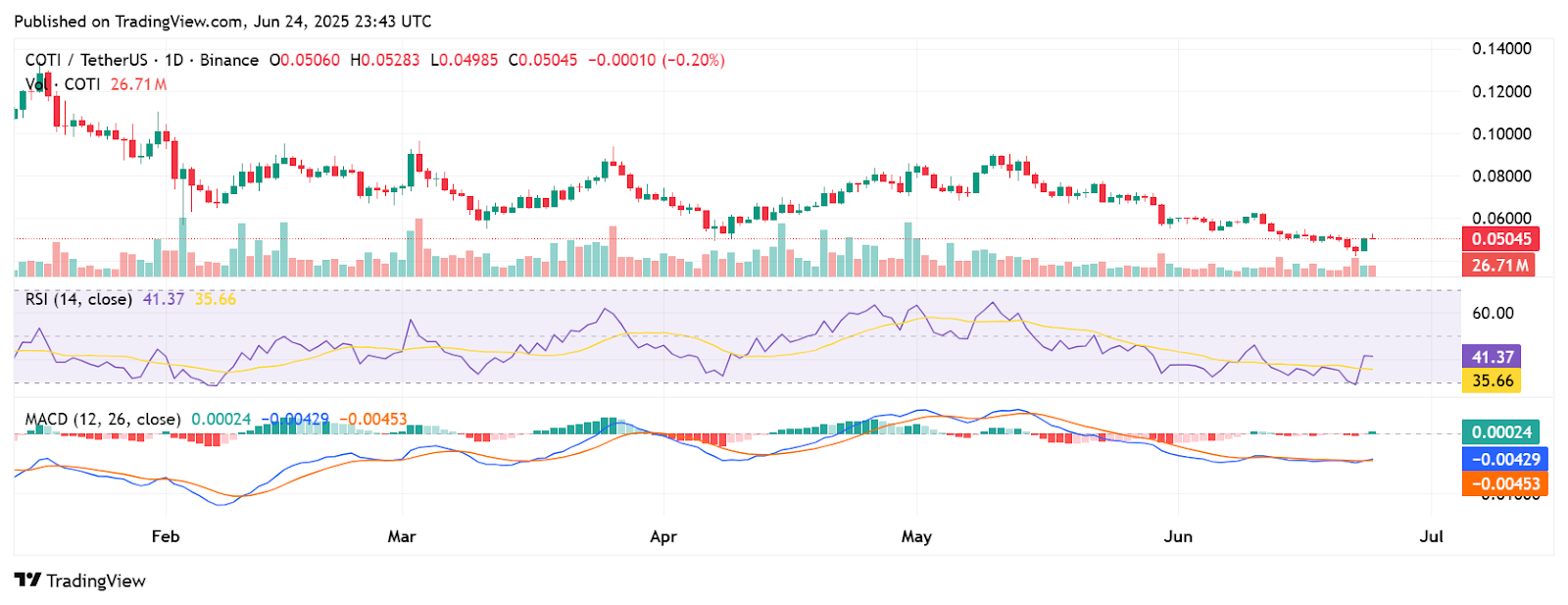Click the blue MACD axis tag −0.00429
The width and height of the screenshot is (1568, 605).
coord(1505,459)
